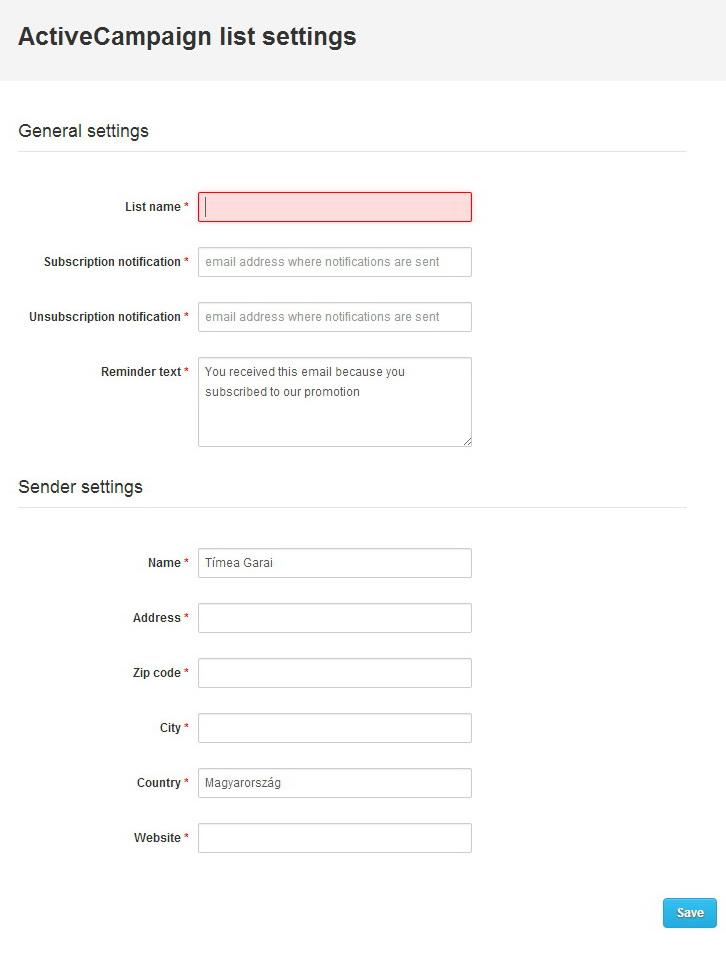The width and height of the screenshot is (726, 960).
Task: Click the City input field
Action: (x=335, y=728)
